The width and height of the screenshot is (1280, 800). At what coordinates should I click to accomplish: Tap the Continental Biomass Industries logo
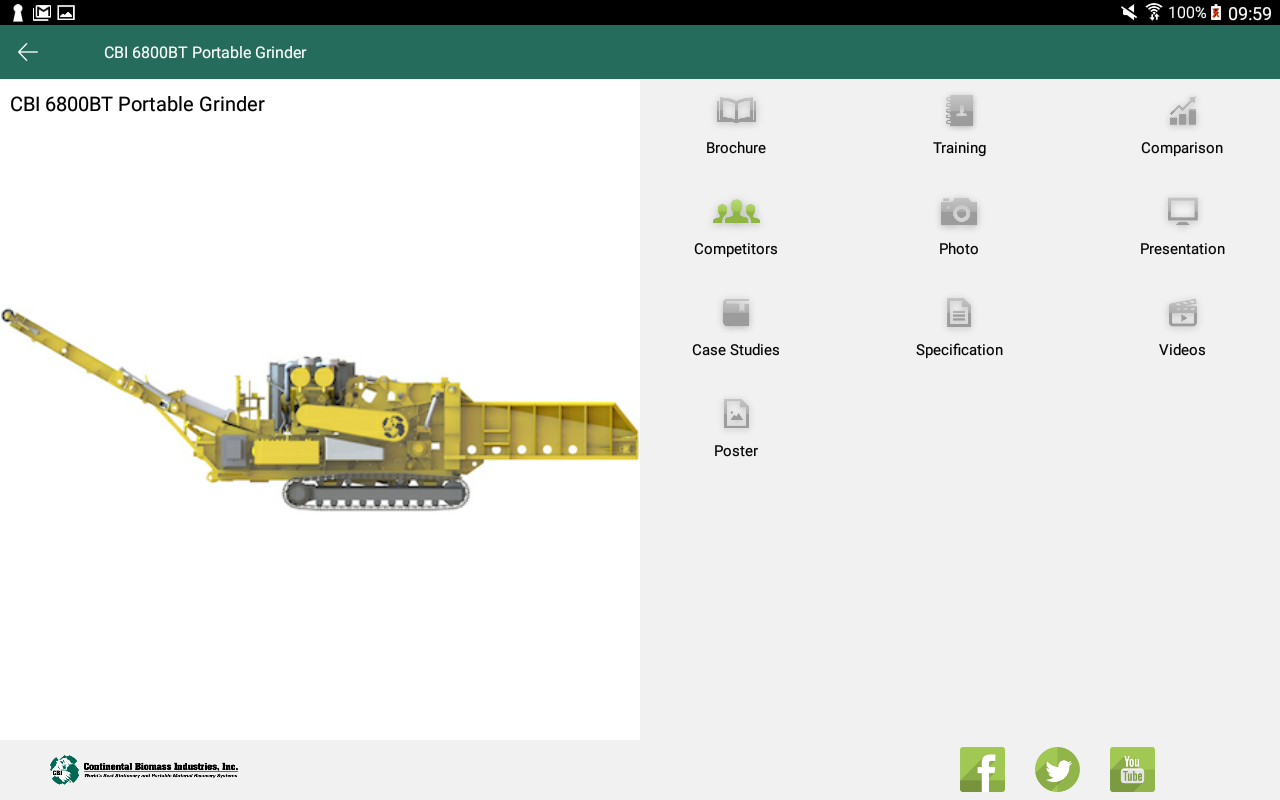(144, 769)
